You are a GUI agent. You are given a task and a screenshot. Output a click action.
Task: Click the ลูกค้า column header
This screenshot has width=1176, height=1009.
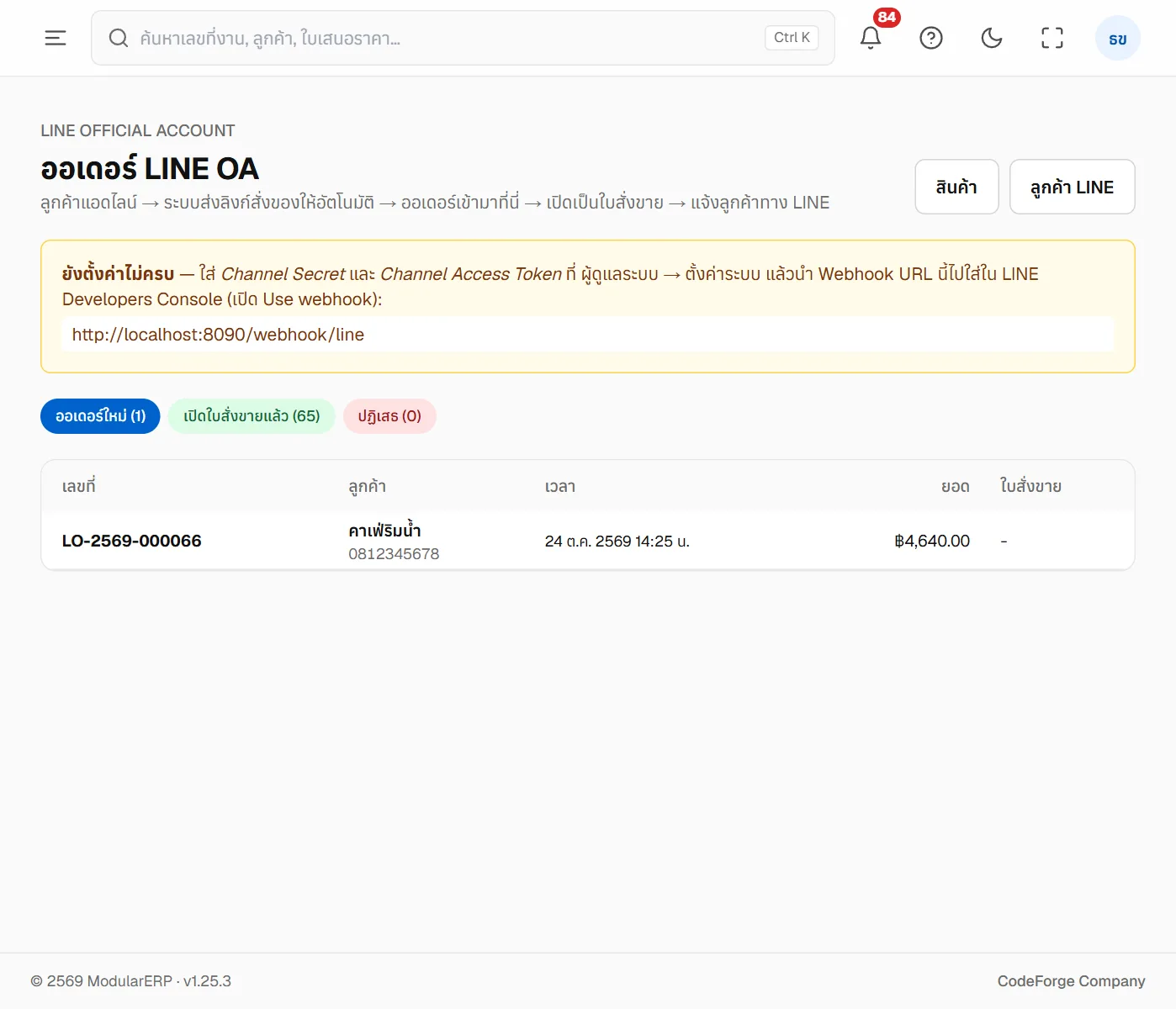pyautogui.click(x=367, y=486)
